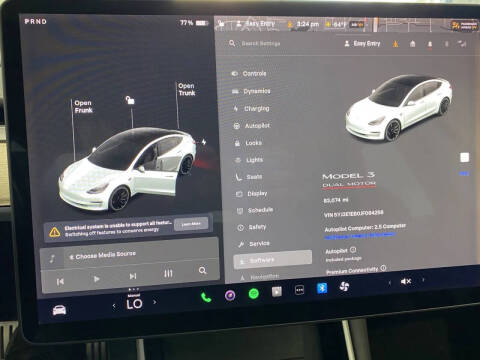
Task: Open the Bluetooth app
Action: tap(322, 288)
